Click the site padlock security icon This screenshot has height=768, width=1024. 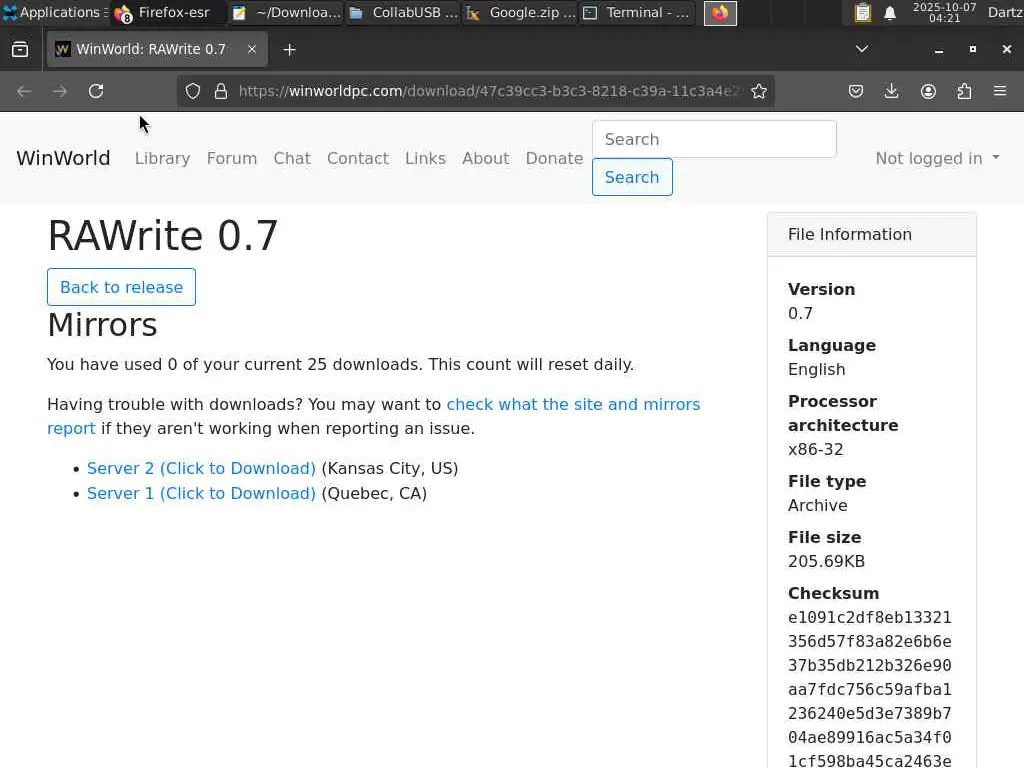point(221,91)
